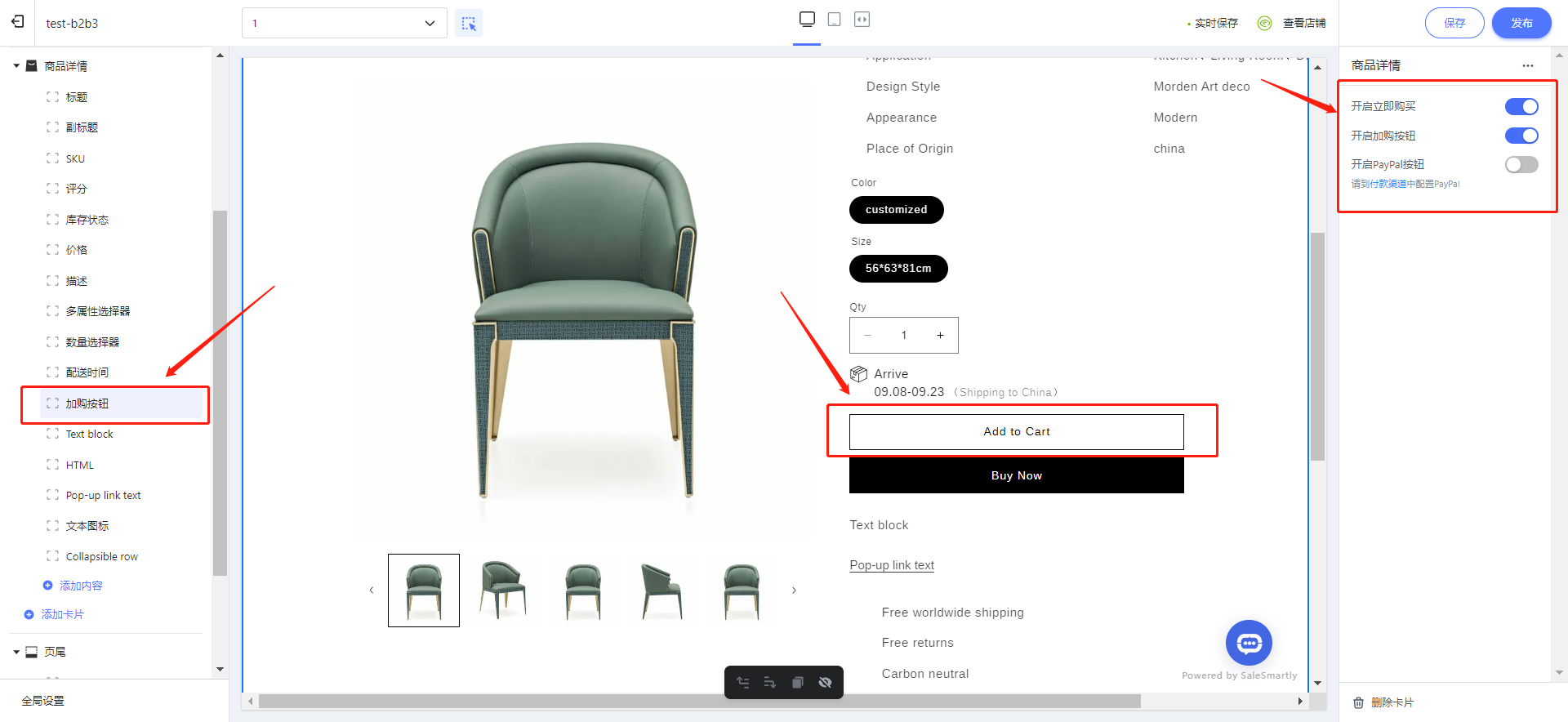This screenshot has width=1568, height=722.
Task: Select the third chair thumbnail
Action: (583, 591)
